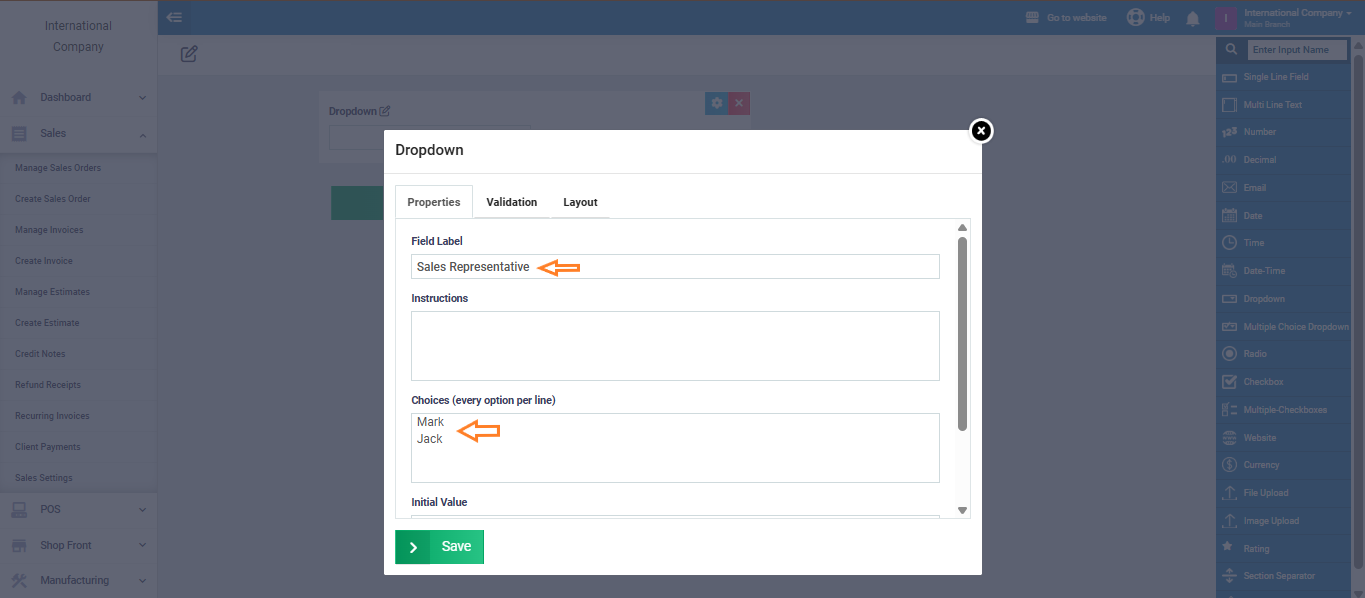Viewport: 1365px width, 598px height.
Task: Collapse sidebar using top-left menu icon
Action: (x=174, y=17)
